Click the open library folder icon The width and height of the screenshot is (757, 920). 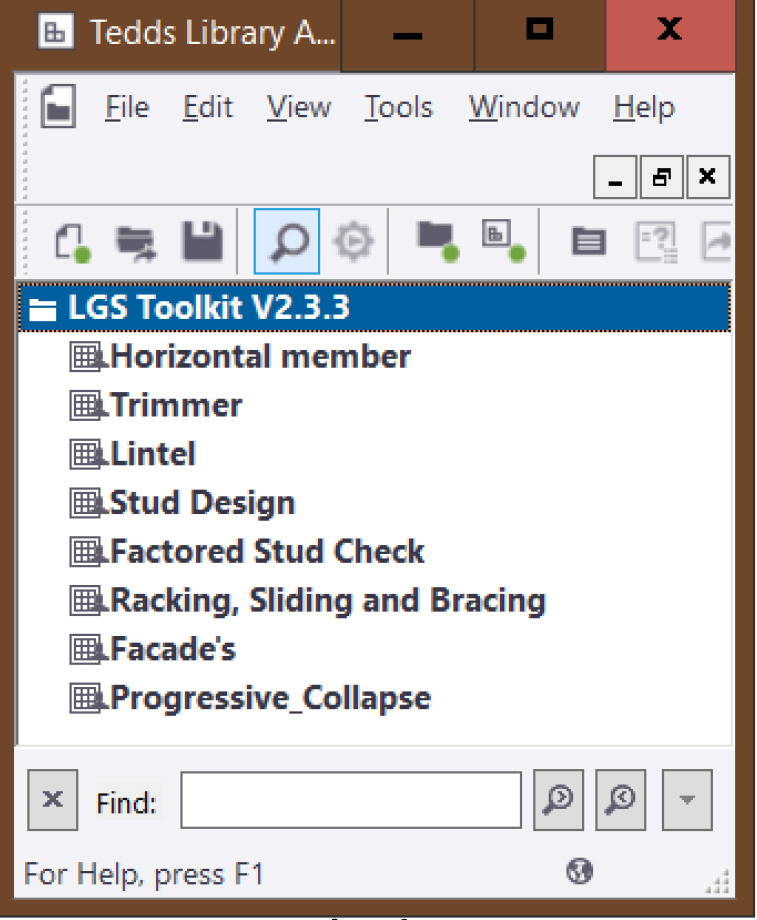136,242
